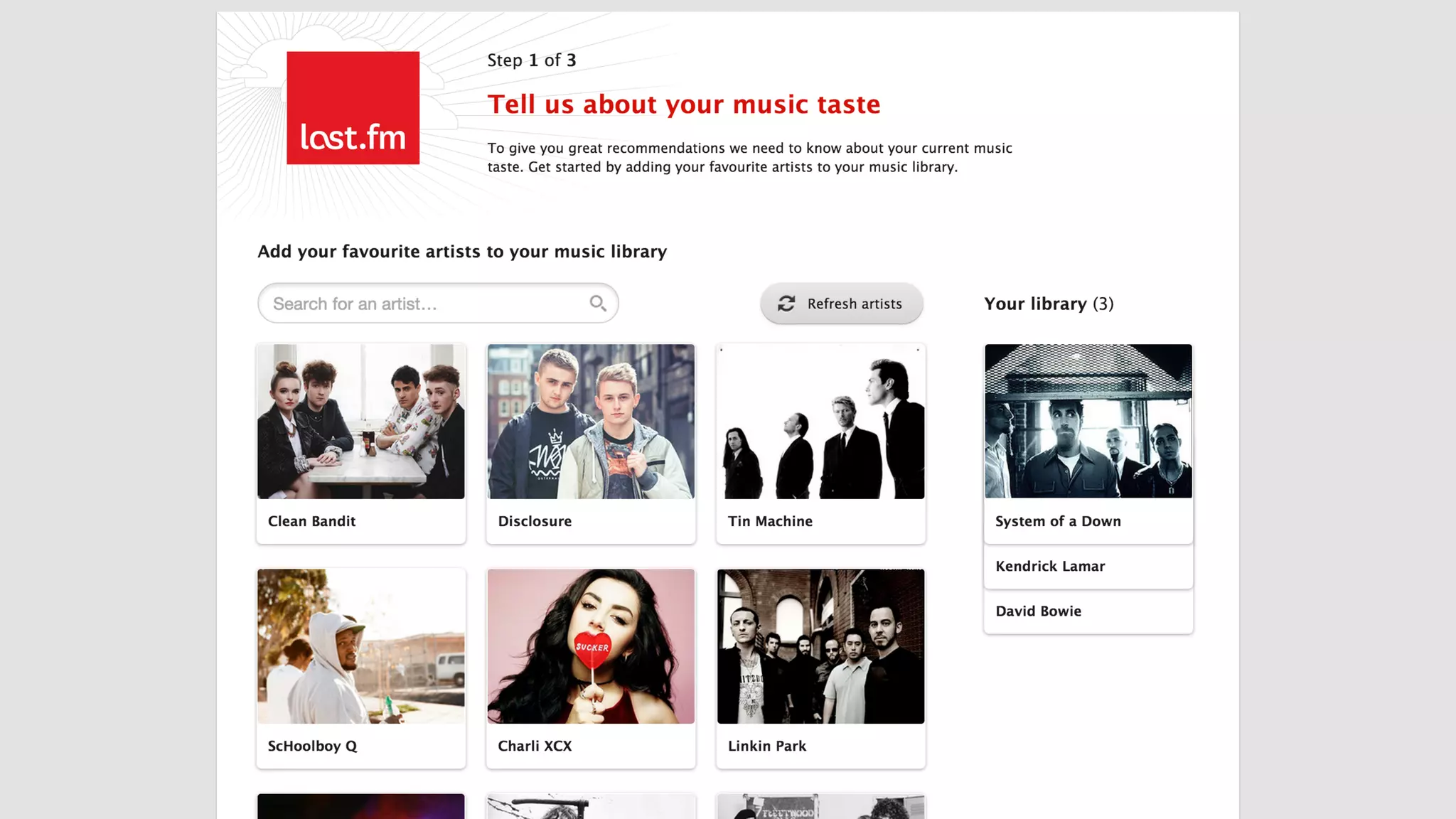Click the Tin Machine name label
This screenshot has width=1456, height=819.
click(770, 521)
